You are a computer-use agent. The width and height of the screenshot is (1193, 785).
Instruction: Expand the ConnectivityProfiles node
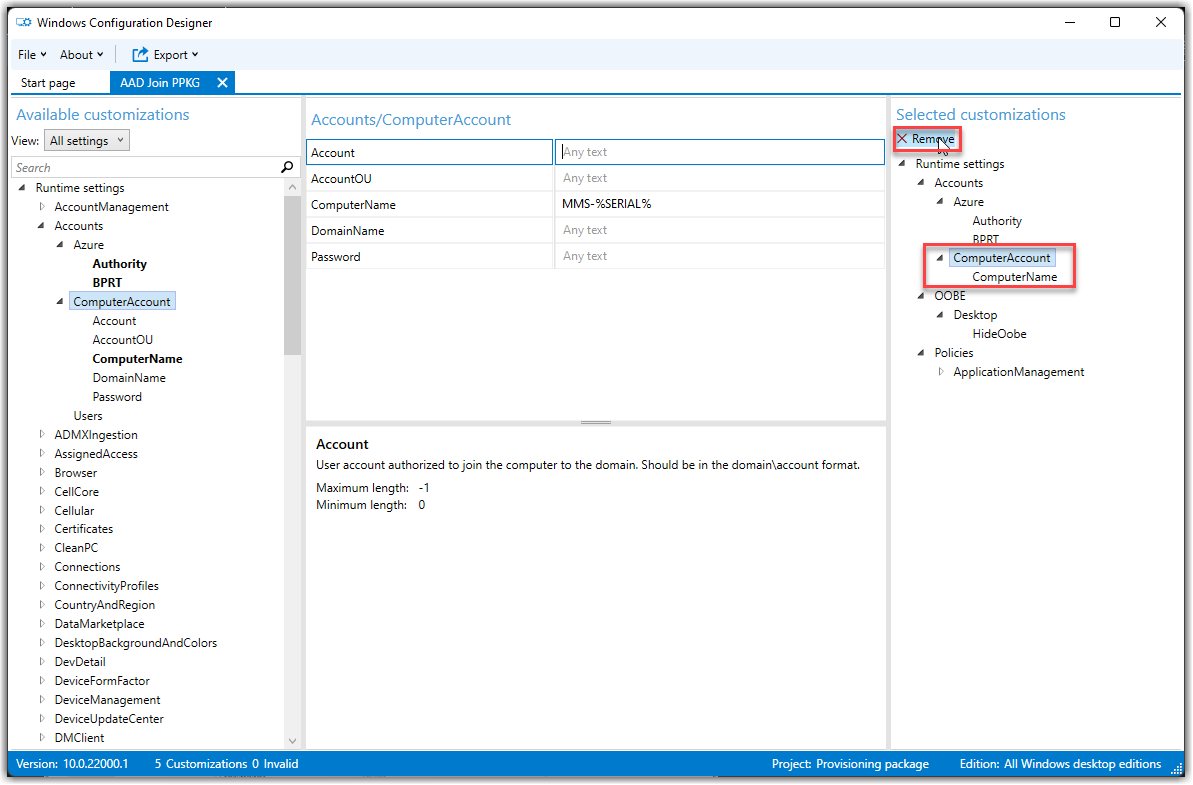(x=42, y=586)
